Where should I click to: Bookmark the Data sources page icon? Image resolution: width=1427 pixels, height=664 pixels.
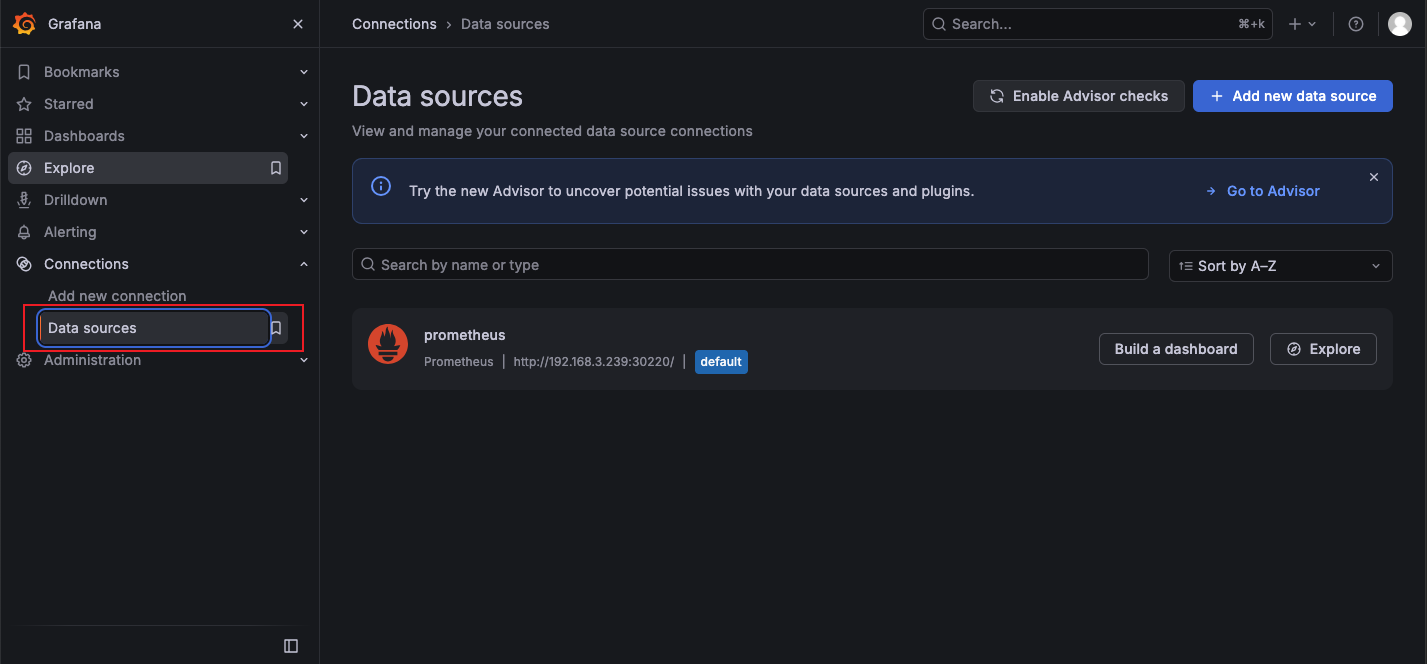[x=277, y=328]
